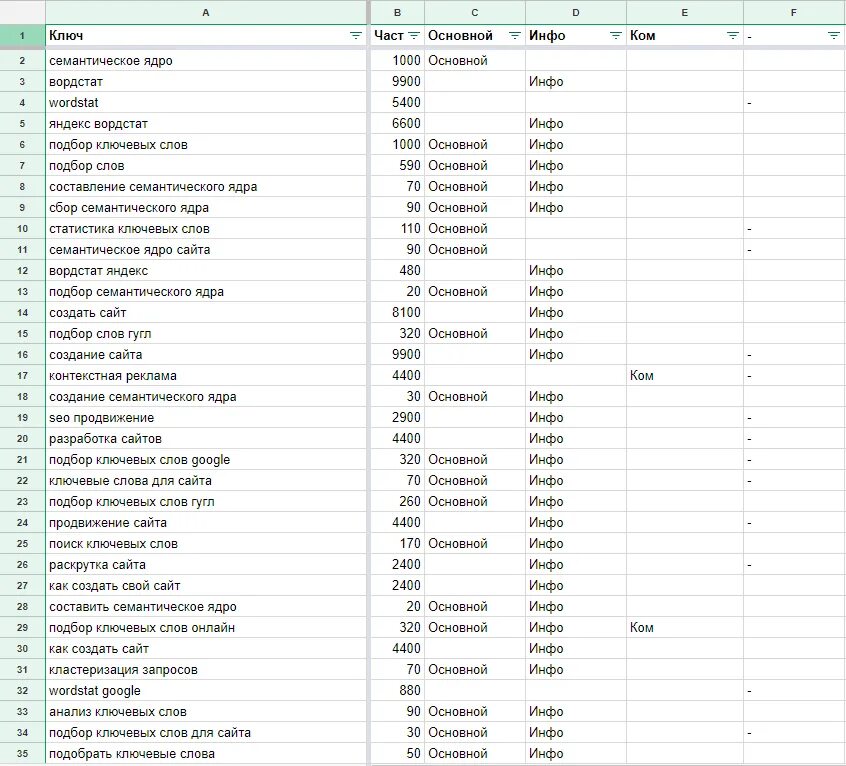This screenshot has height=766, width=846.
Task: Select column A header
Action: click(206, 12)
